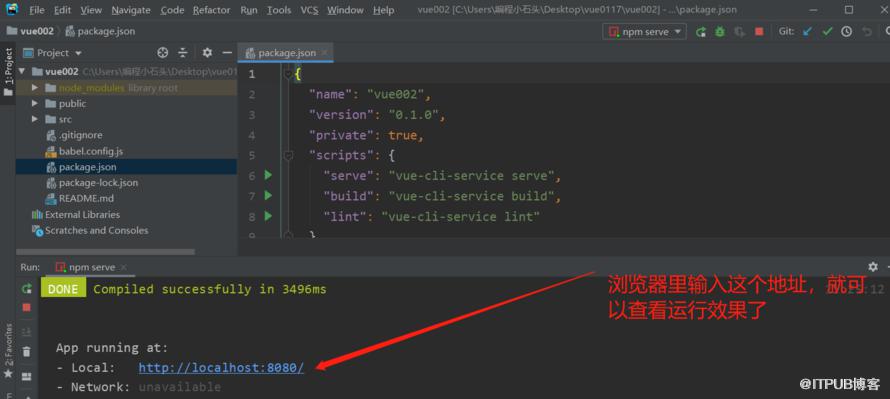
Task: Open the Tools menu
Action: point(279,10)
